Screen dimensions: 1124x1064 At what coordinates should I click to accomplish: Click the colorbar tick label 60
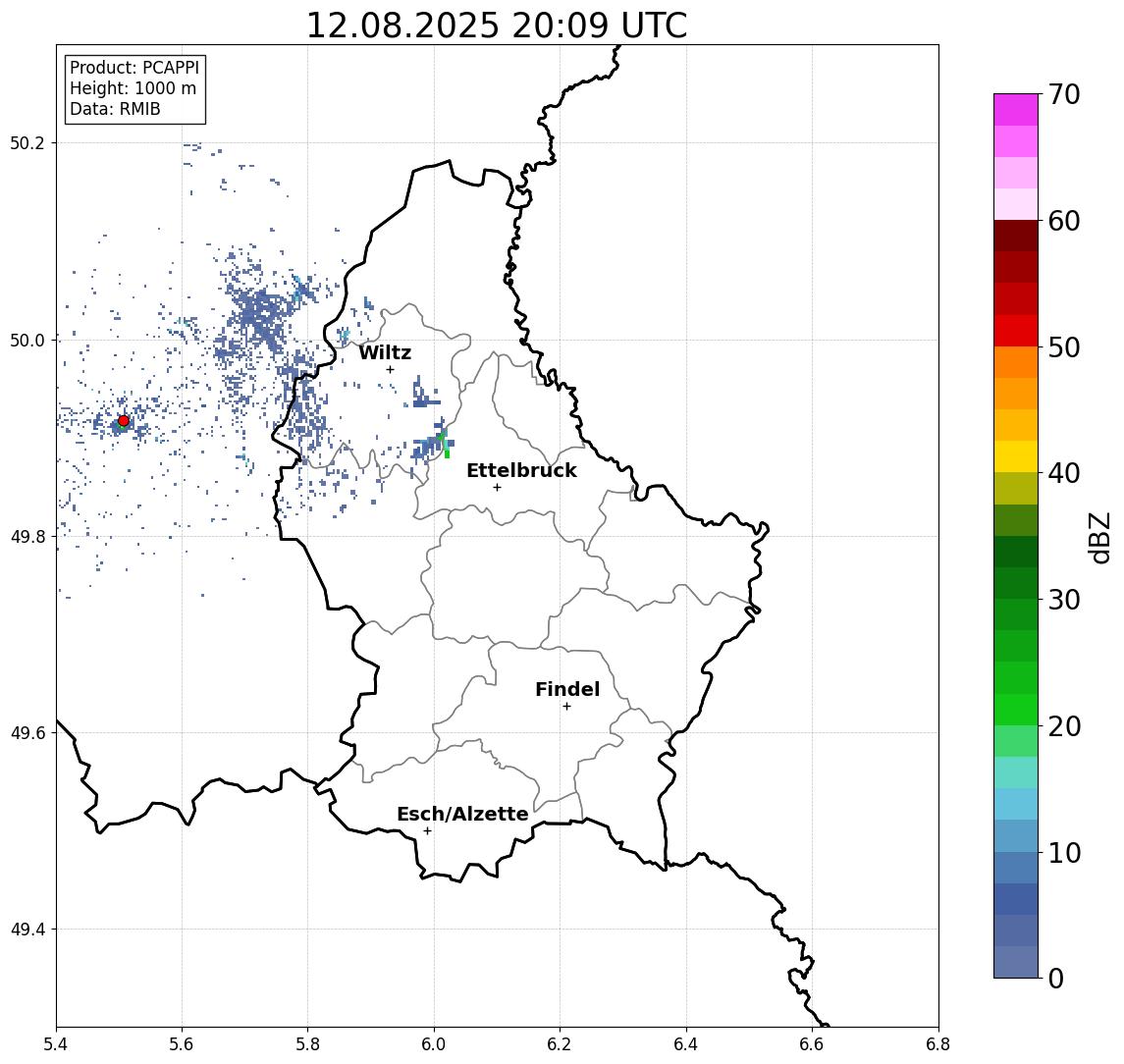pos(1064,222)
